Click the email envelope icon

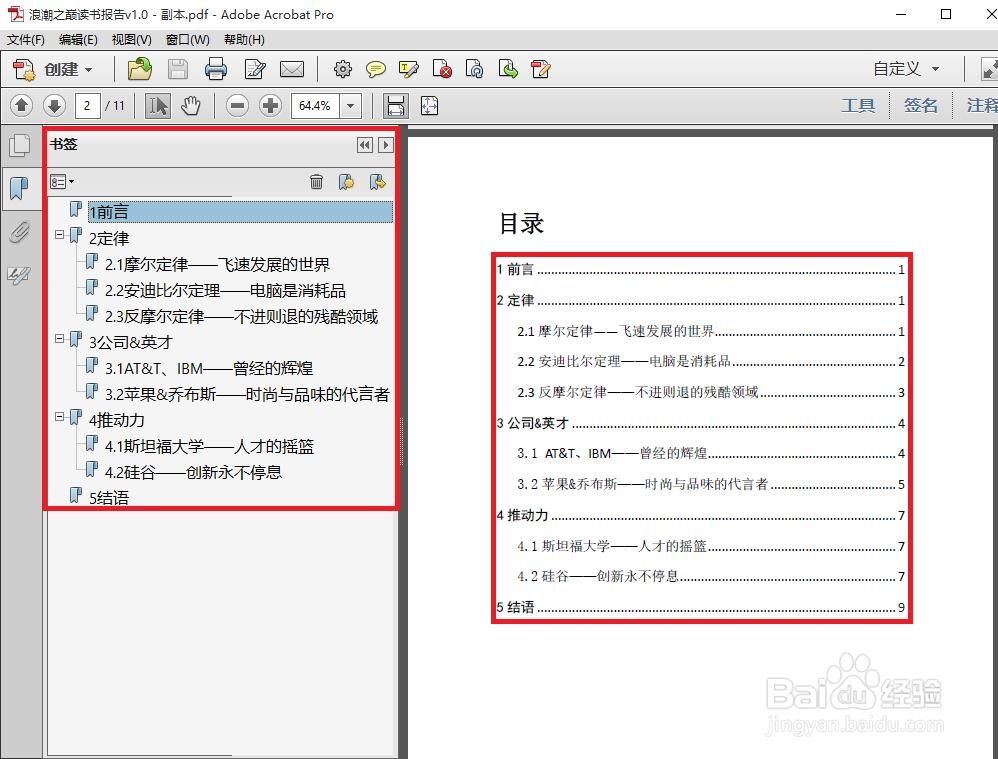pyautogui.click(x=292, y=69)
